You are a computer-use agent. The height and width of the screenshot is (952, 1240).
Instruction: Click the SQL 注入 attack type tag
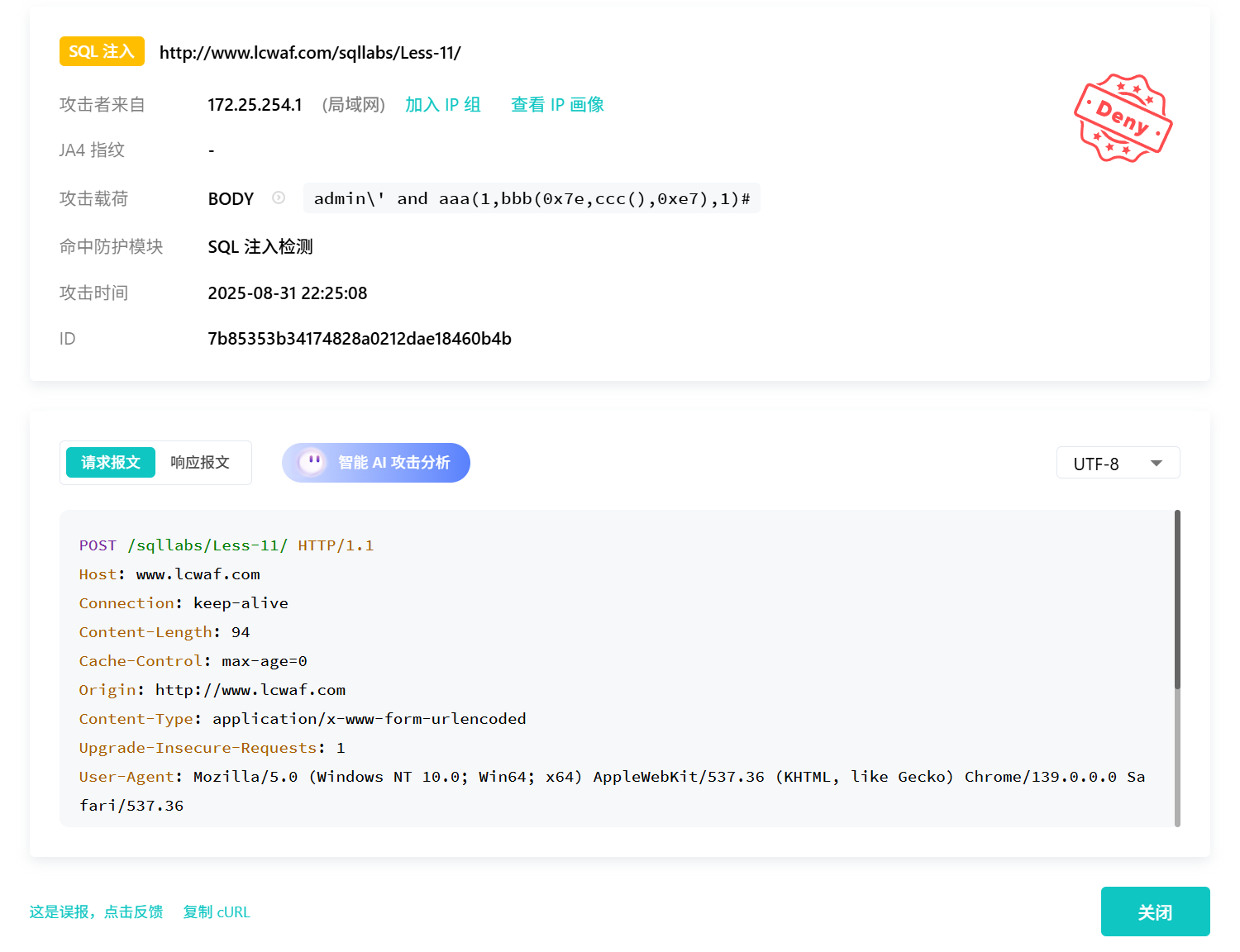pos(102,51)
